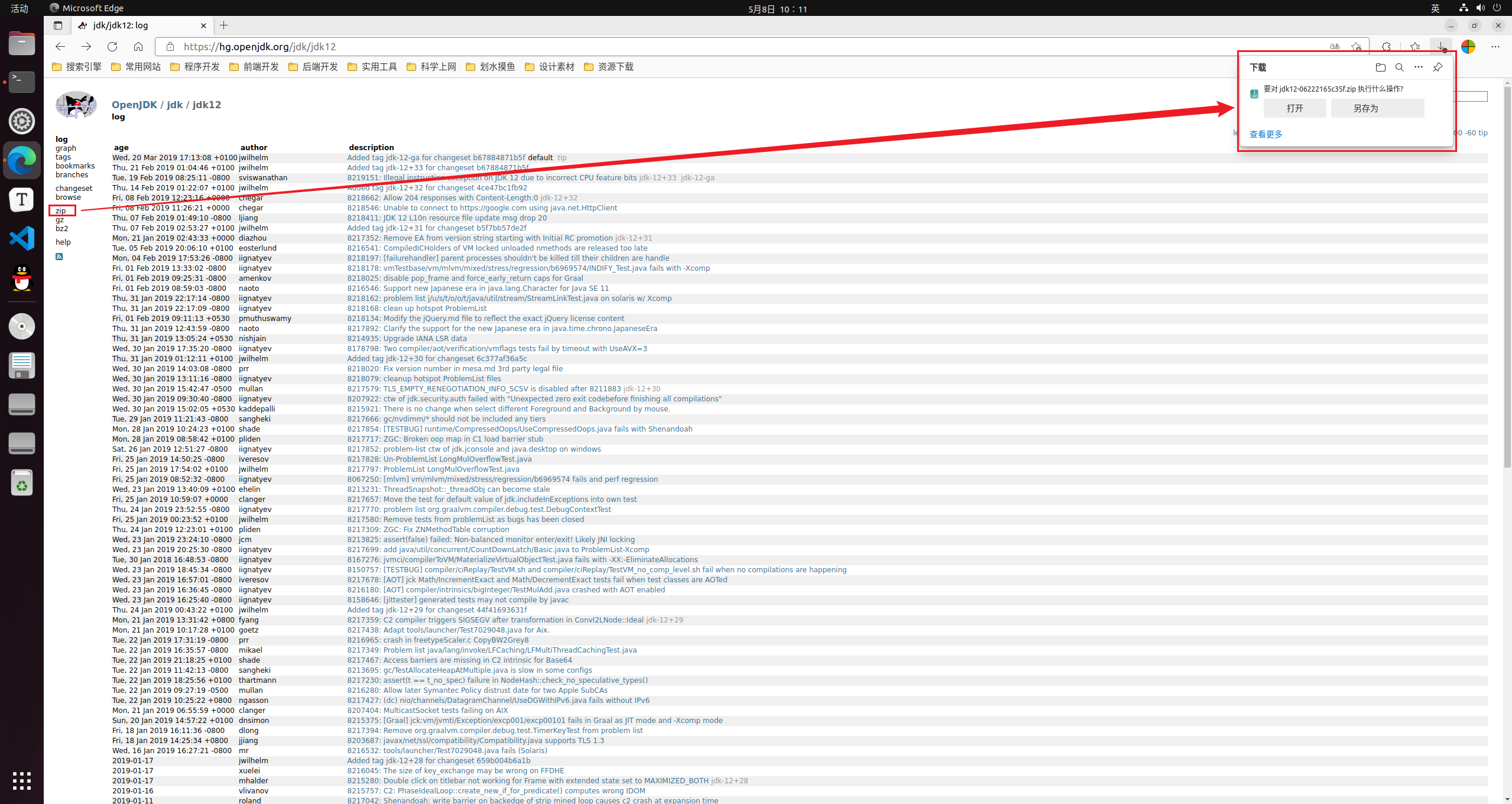
Task: Click the search downloads magnifier icon
Action: (1399, 67)
